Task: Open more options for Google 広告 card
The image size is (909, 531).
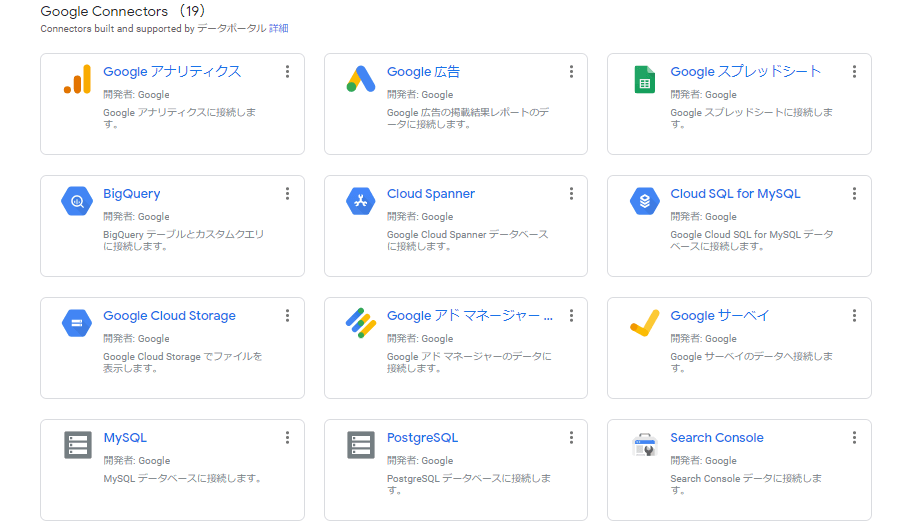Action: pos(572,71)
